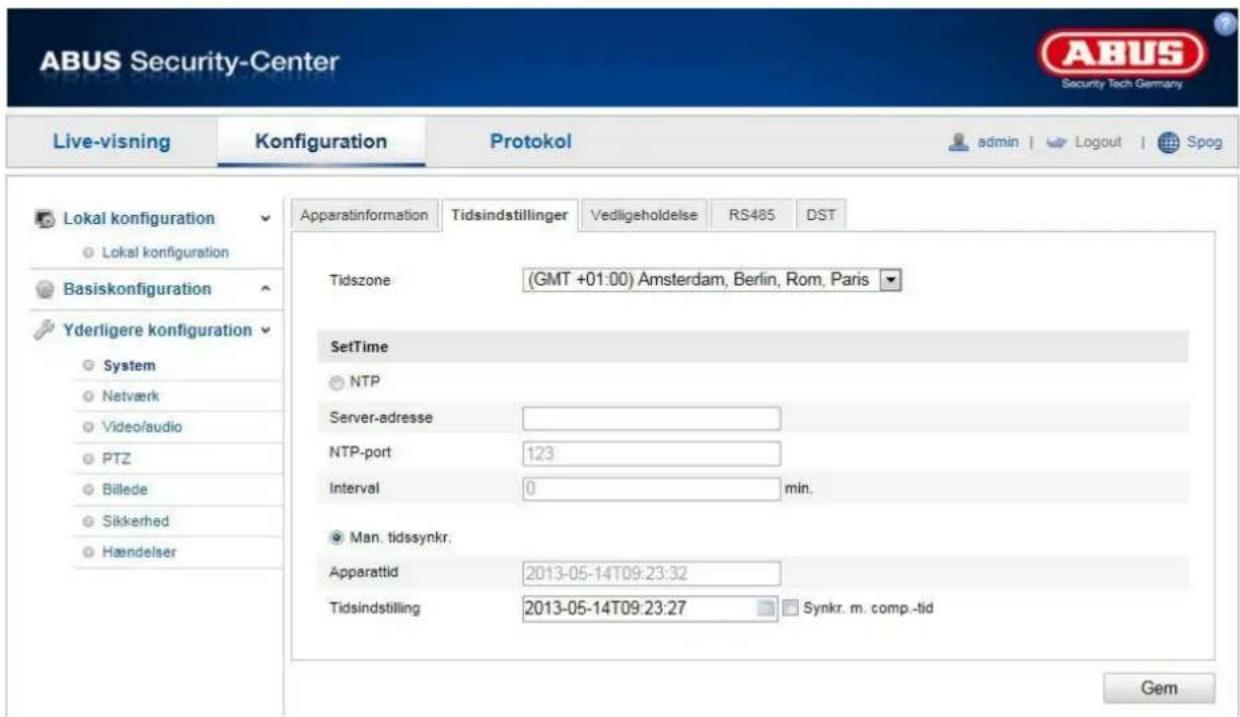1240x717 pixels.
Task: Click the Gem save button
Action: 1159,688
